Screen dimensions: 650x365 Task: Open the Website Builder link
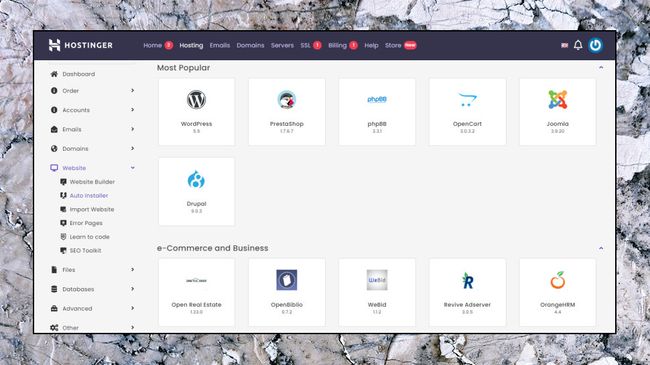(92, 182)
